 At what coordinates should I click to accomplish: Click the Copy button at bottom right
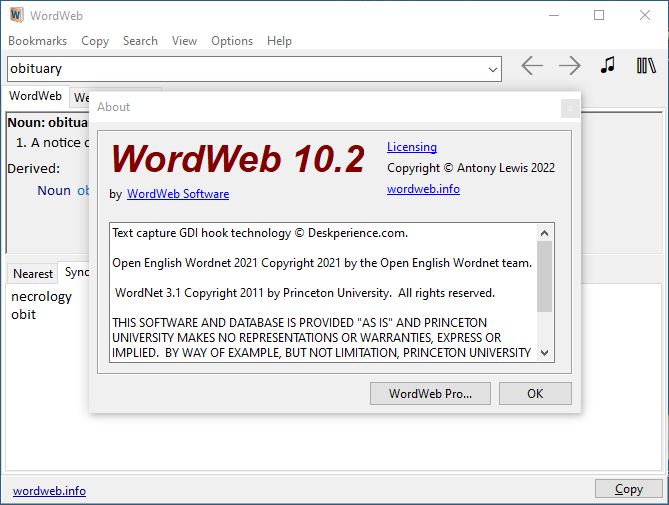coord(628,489)
